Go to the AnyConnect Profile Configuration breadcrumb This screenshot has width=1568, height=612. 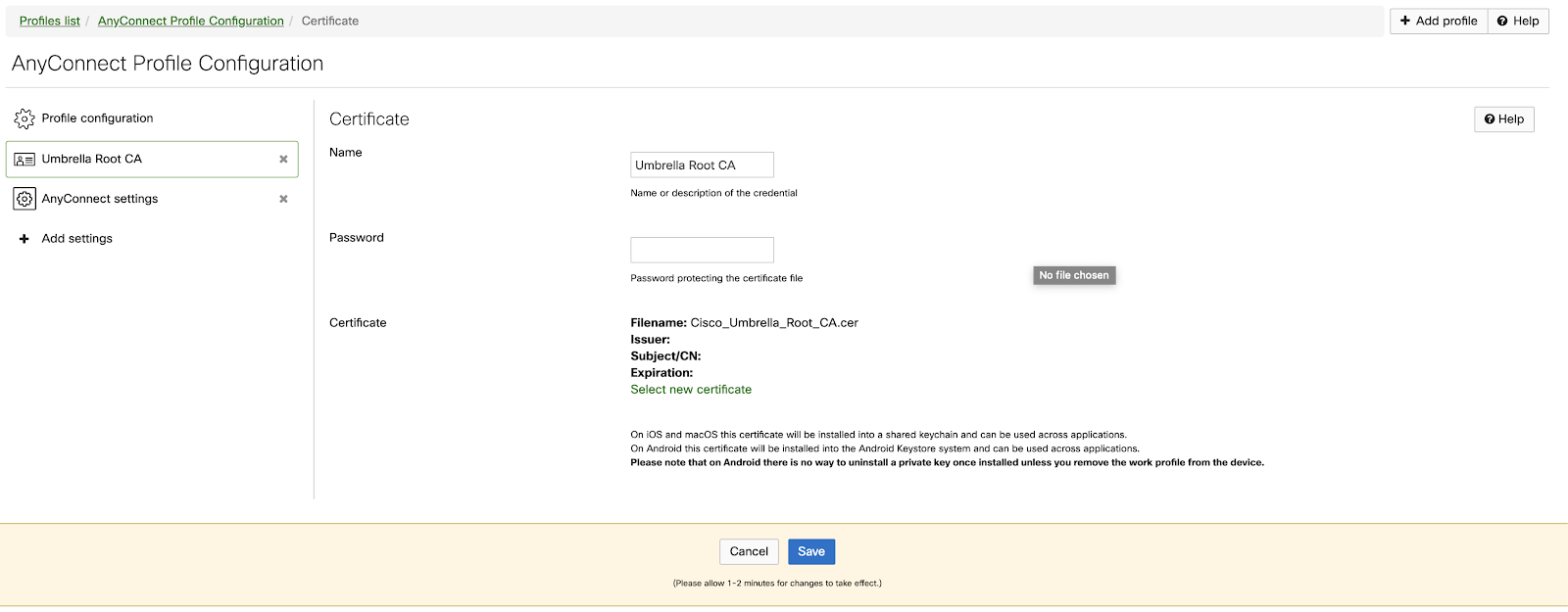point(191,21)
